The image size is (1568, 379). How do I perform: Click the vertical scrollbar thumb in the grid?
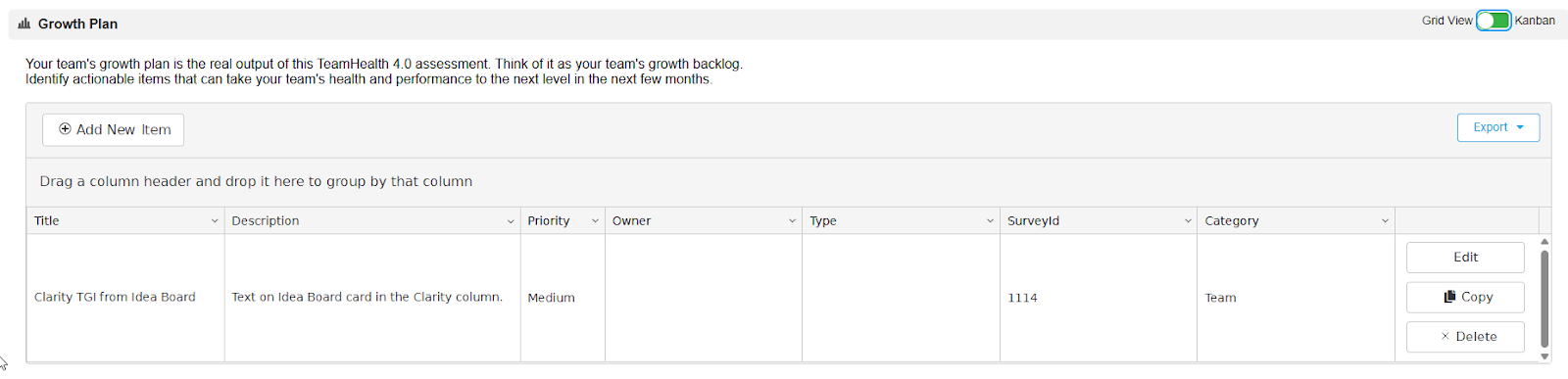1544,299
